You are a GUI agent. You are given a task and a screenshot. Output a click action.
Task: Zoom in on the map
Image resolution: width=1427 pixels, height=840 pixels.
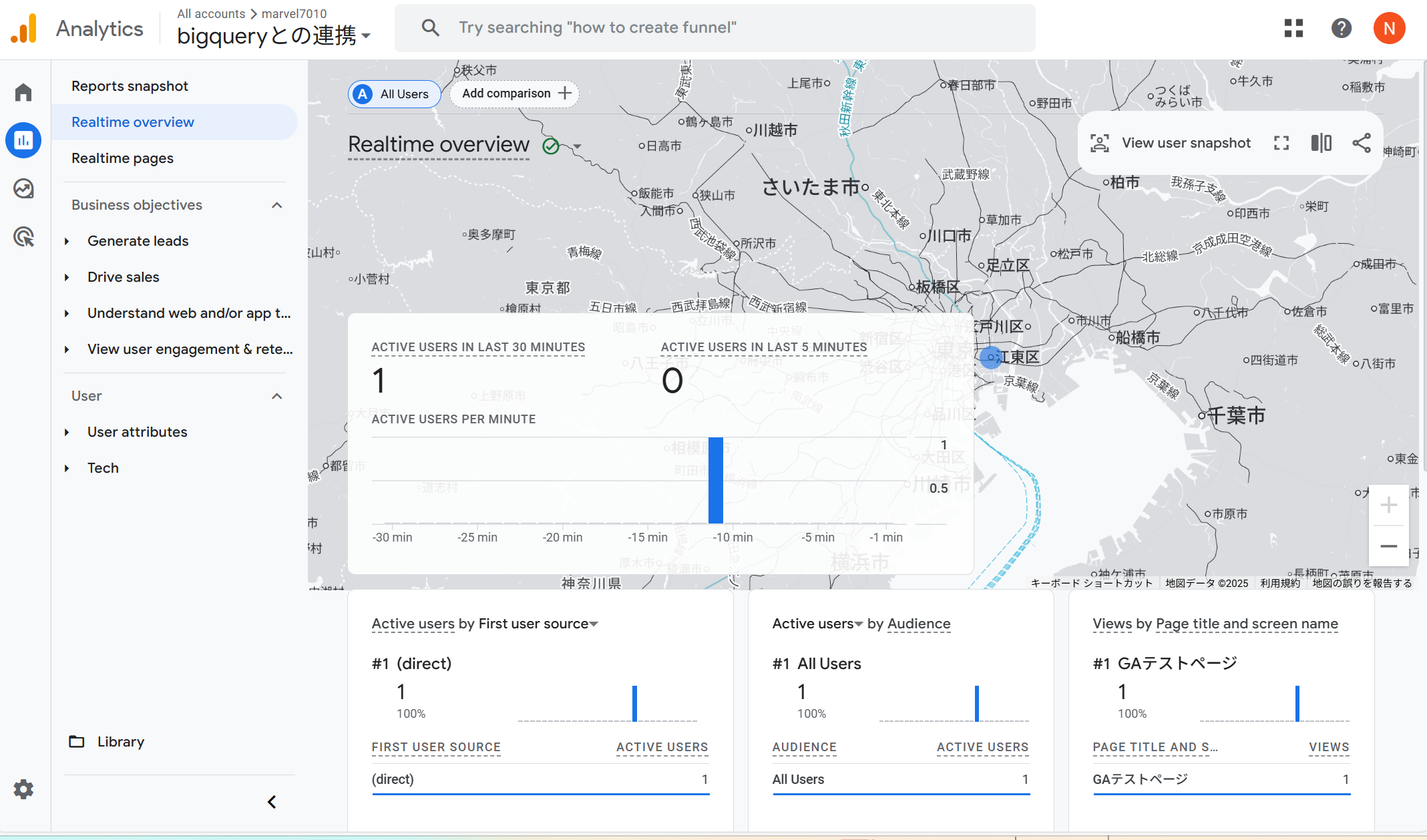coord(1388,505)
